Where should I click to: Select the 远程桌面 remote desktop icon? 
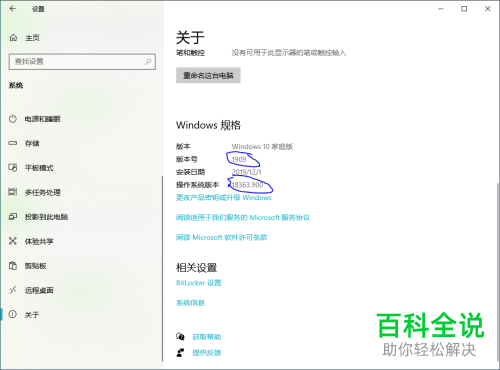point(13,290)
